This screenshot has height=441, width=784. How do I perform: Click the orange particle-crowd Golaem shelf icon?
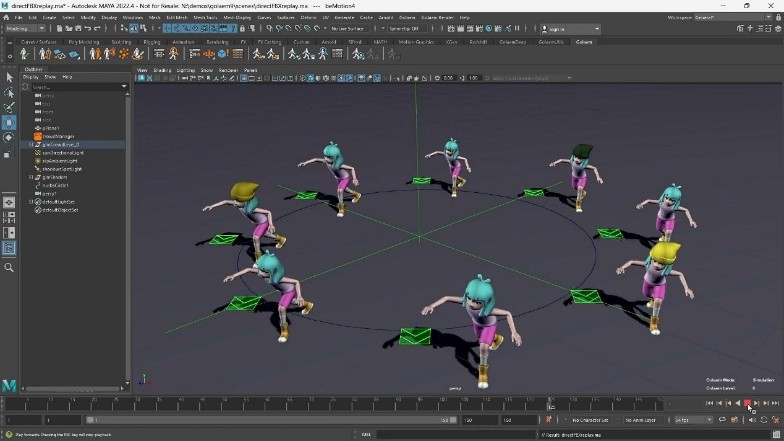[124, 54]
